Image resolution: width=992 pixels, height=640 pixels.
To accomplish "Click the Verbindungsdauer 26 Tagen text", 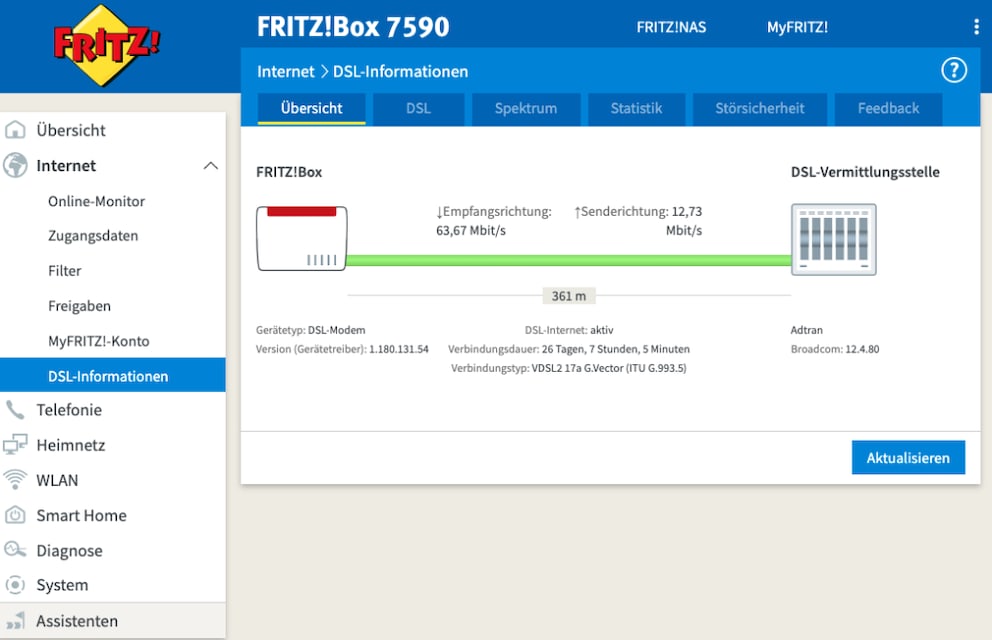I will tap(569, 349).
